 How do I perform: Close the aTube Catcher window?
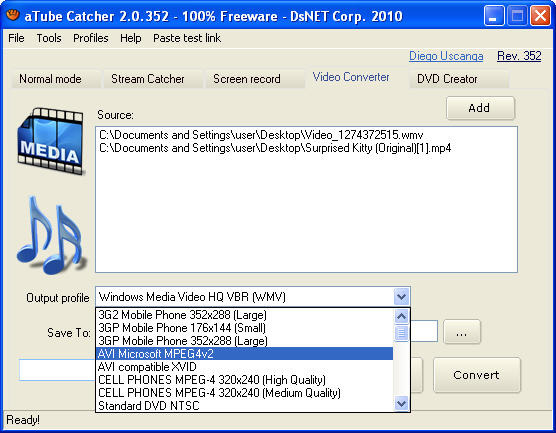click(540, 16)
